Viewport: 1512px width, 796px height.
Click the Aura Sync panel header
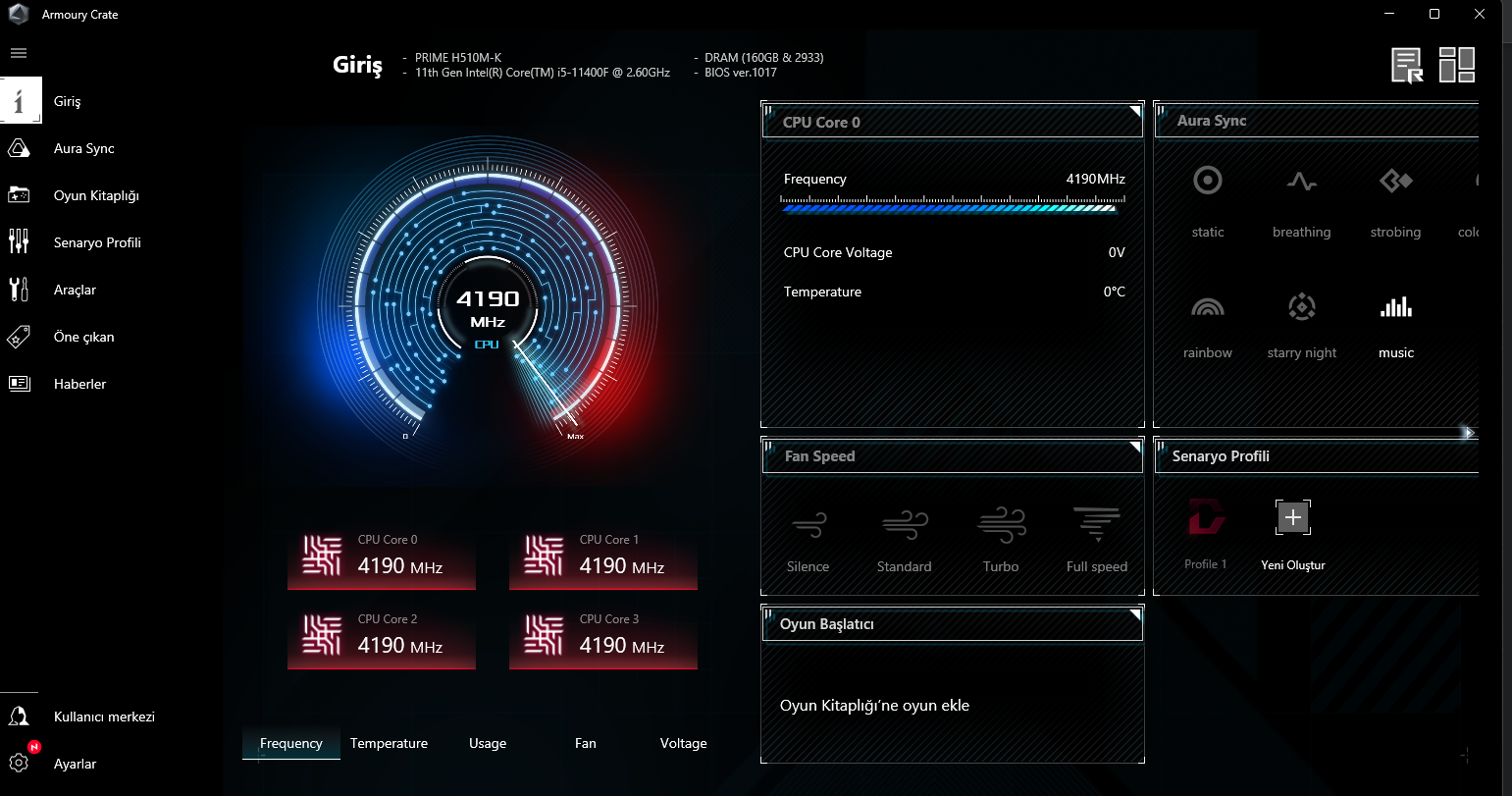coord(1316,121)
